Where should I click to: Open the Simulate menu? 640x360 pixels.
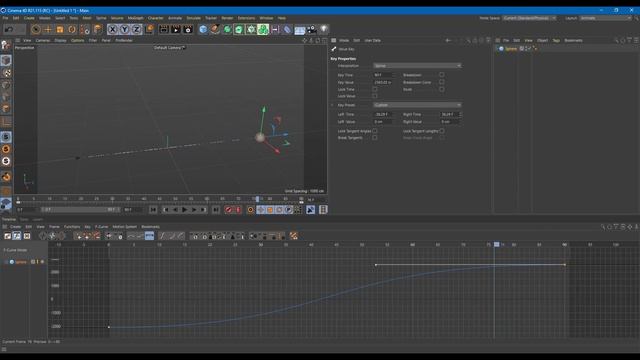[193, 18]
